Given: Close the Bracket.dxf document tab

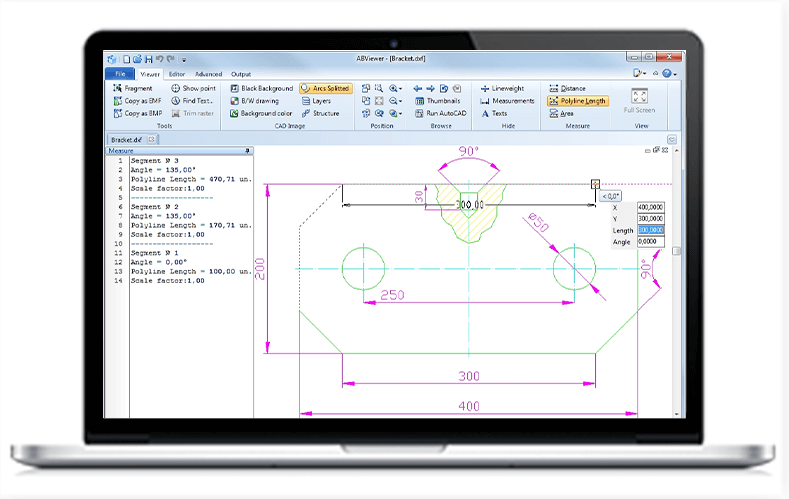Looking at the screenshot, I should pyautogui.click(x=151, y=140).
